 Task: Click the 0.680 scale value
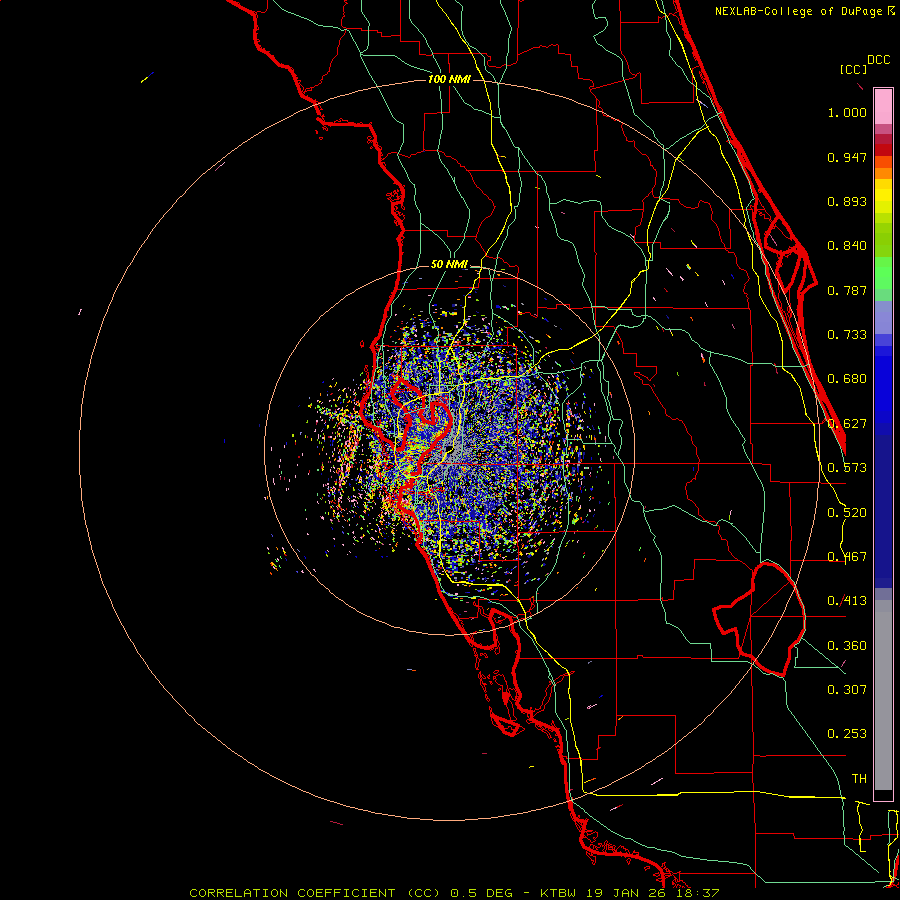[x=847, y=379]
